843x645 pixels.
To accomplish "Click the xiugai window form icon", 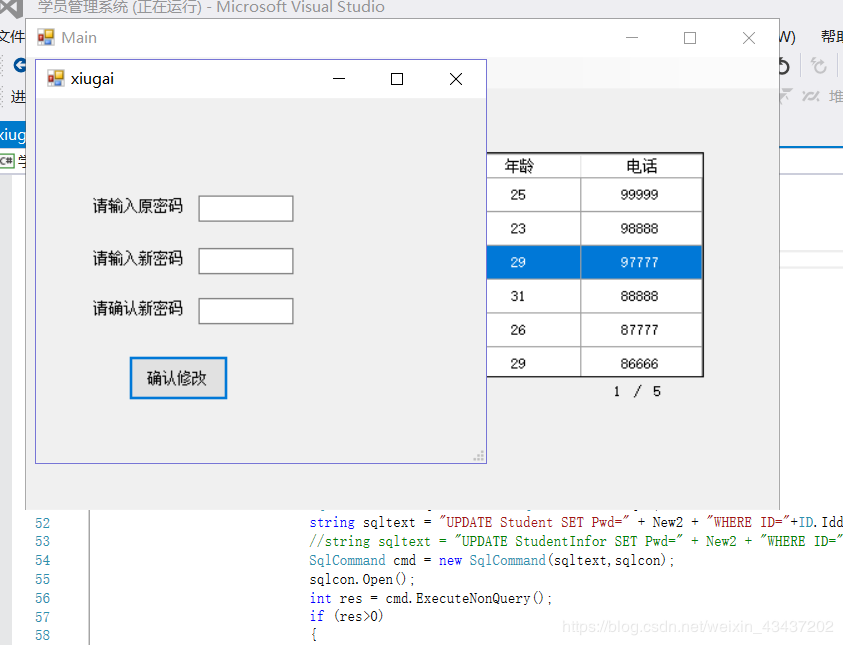I will click(x=55, y=78).
